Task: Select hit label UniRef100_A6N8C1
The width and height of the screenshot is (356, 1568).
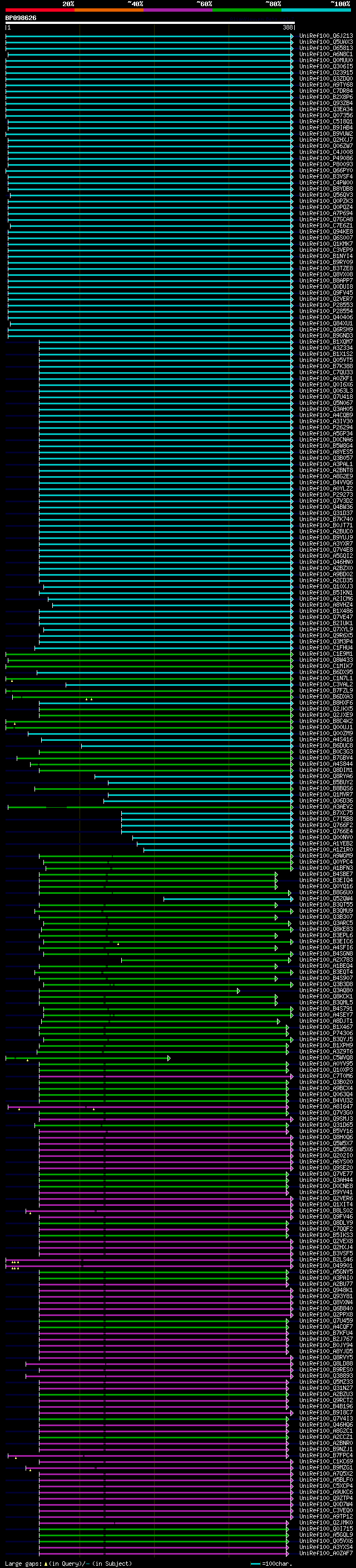Action: coord(326,54)
